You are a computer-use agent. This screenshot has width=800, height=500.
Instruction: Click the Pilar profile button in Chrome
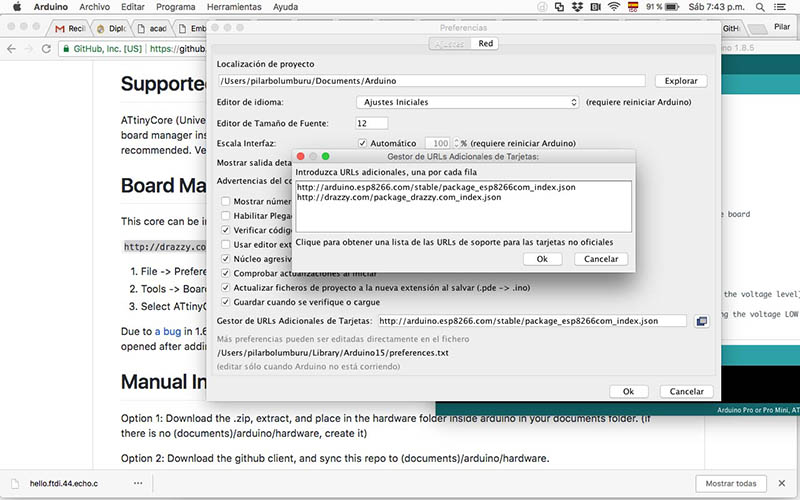[x=782, y=27]
